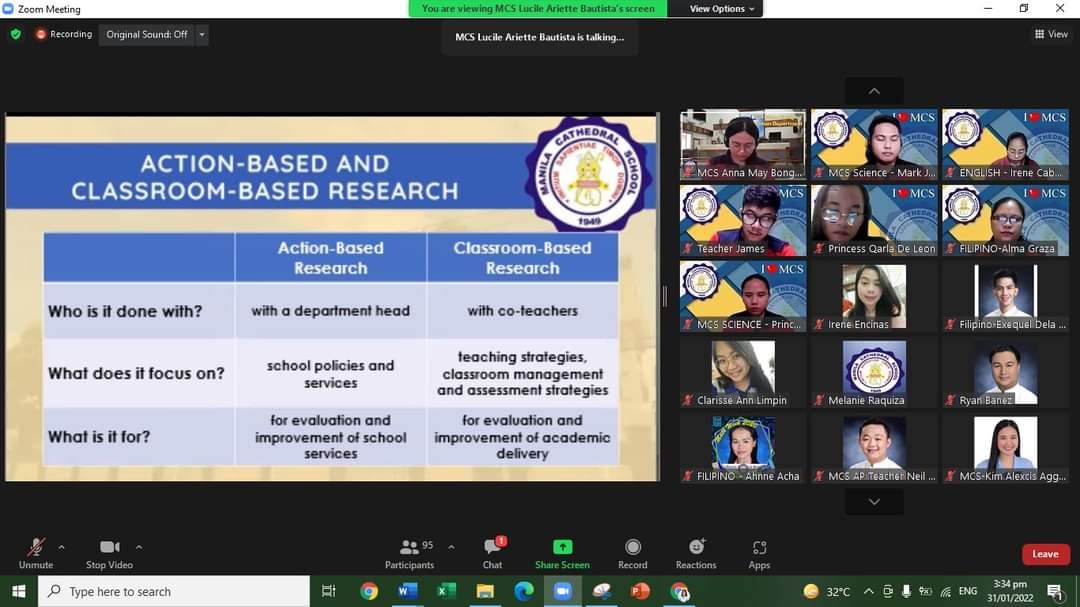Start recording with the Record button
The height and width of the screenshot is (607, 1080).
pos(632,553)
